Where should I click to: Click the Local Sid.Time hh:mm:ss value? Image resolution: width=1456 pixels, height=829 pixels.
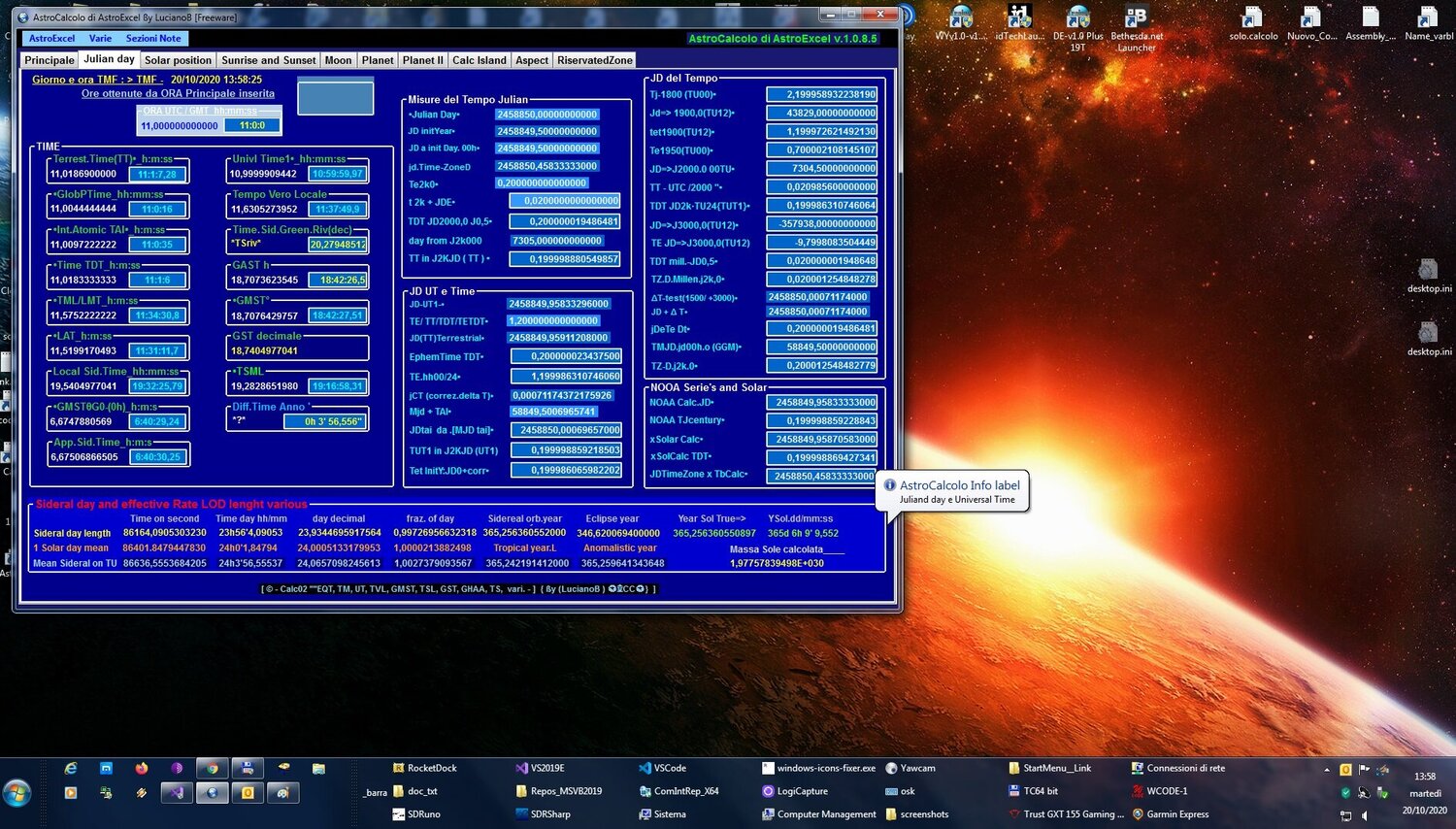click(x=157, y=386)
